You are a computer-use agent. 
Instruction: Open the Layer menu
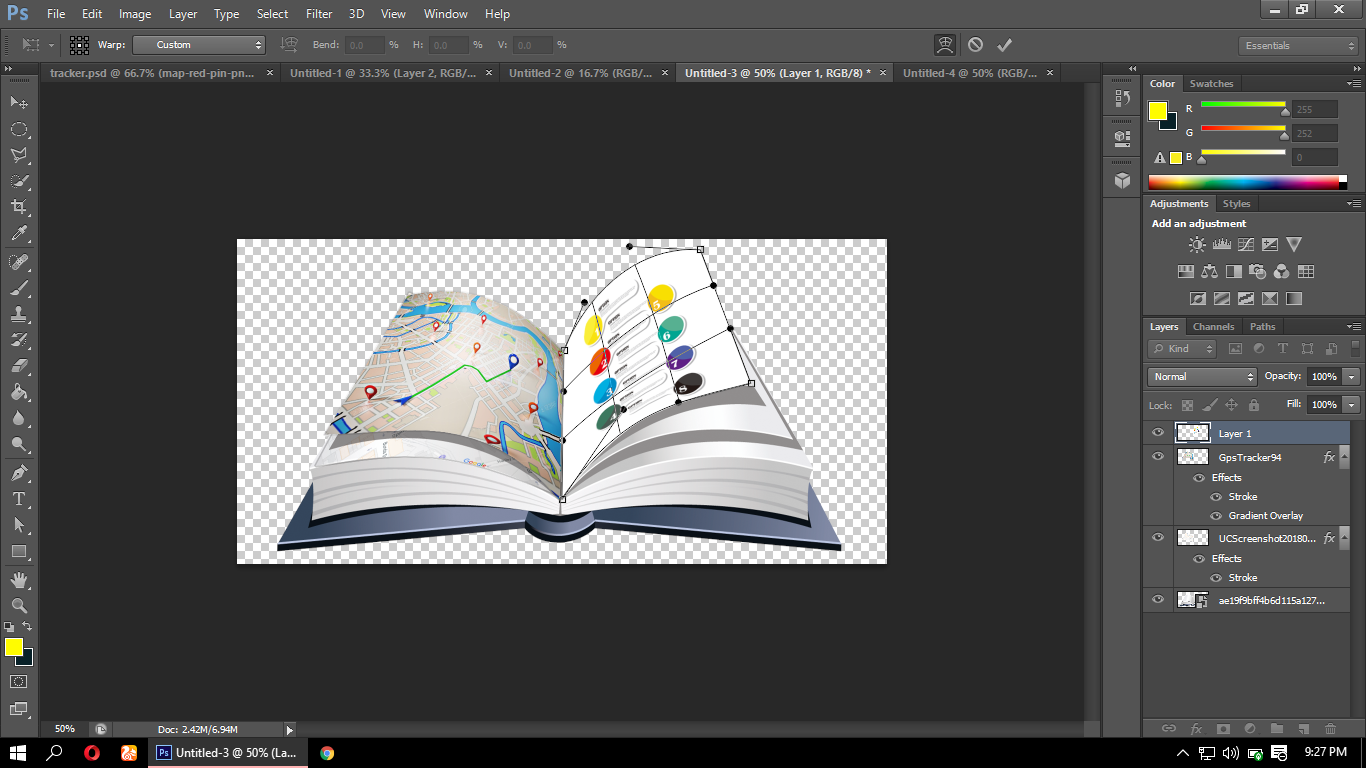pos(183,14)
